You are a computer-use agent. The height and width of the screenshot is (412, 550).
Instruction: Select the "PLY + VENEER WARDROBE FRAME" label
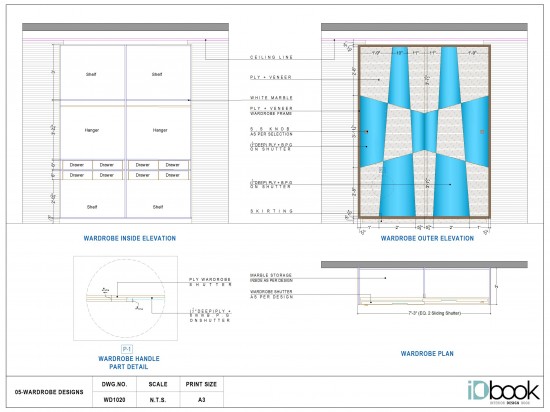(271, 111)
